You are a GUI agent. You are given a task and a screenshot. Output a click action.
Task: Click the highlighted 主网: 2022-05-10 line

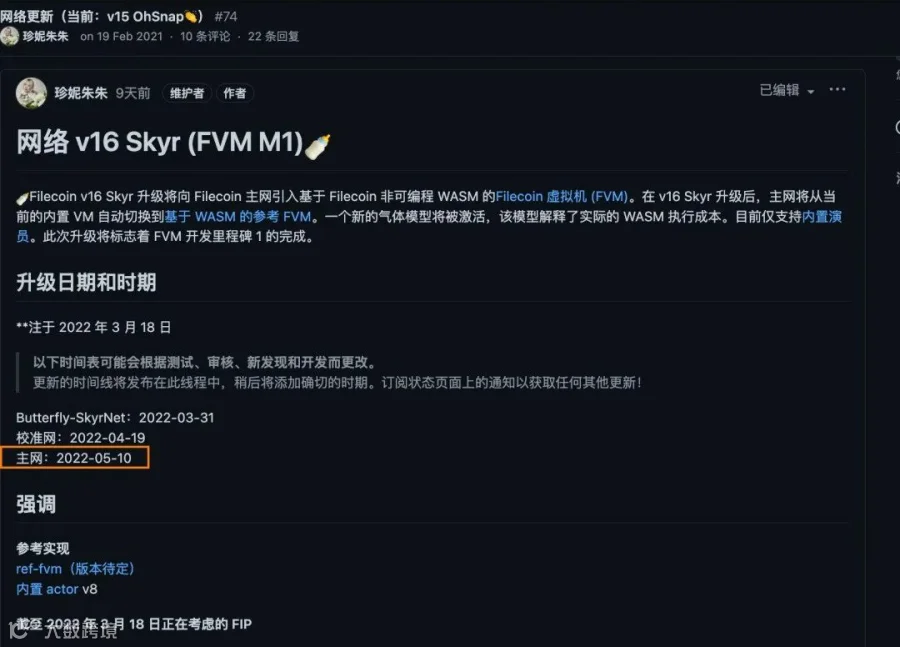coord(75,458)
